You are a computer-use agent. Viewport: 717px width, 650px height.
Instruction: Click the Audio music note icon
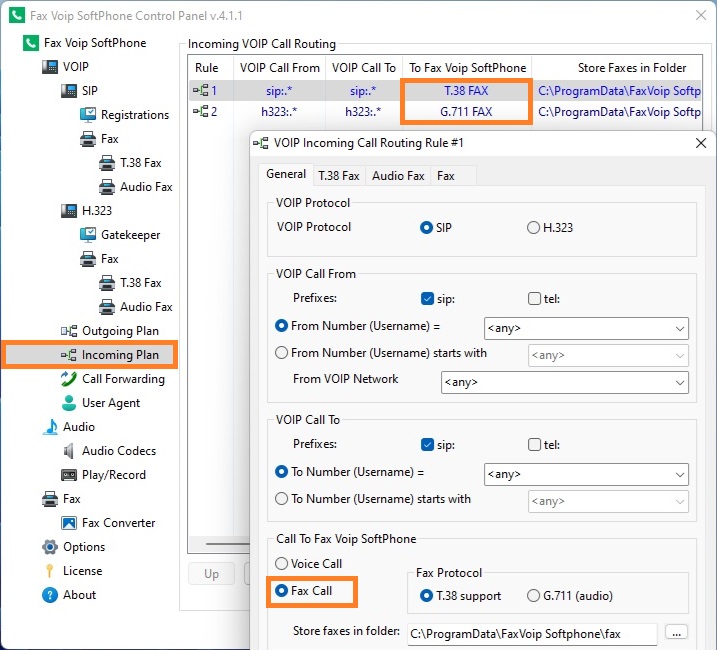click(50, 426)
